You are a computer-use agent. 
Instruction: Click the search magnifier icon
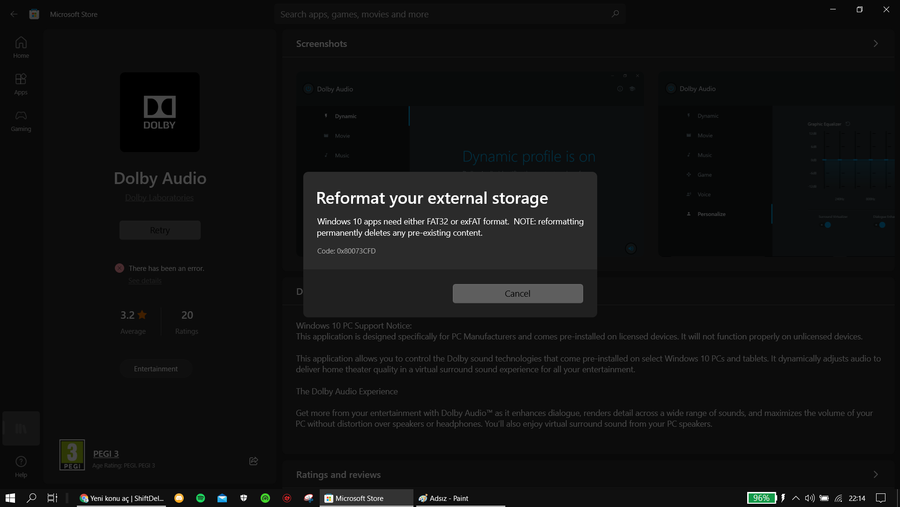click(615, 14)
